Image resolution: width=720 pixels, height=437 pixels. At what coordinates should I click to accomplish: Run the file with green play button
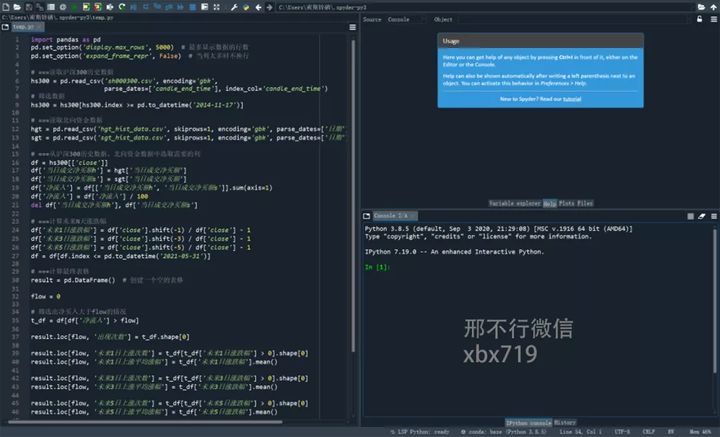pos(74,7)
